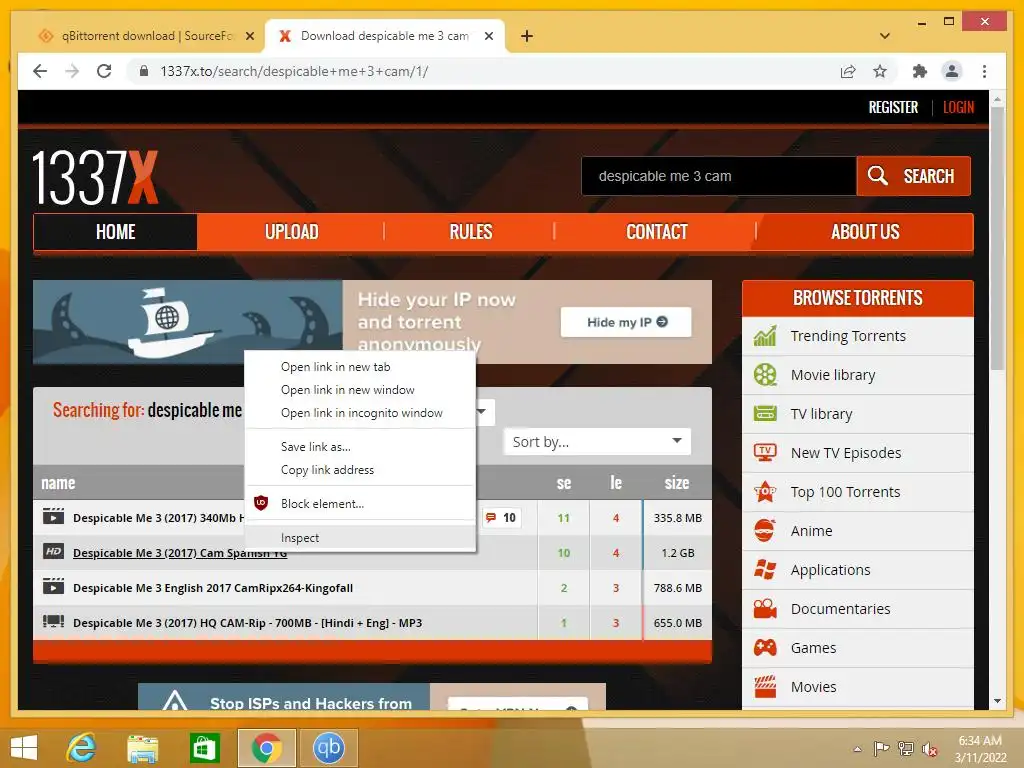1024x768 pixels.
Task: Open Despicable Me 3 (2017) 340Mb link
Action: [x=159, y=518]
